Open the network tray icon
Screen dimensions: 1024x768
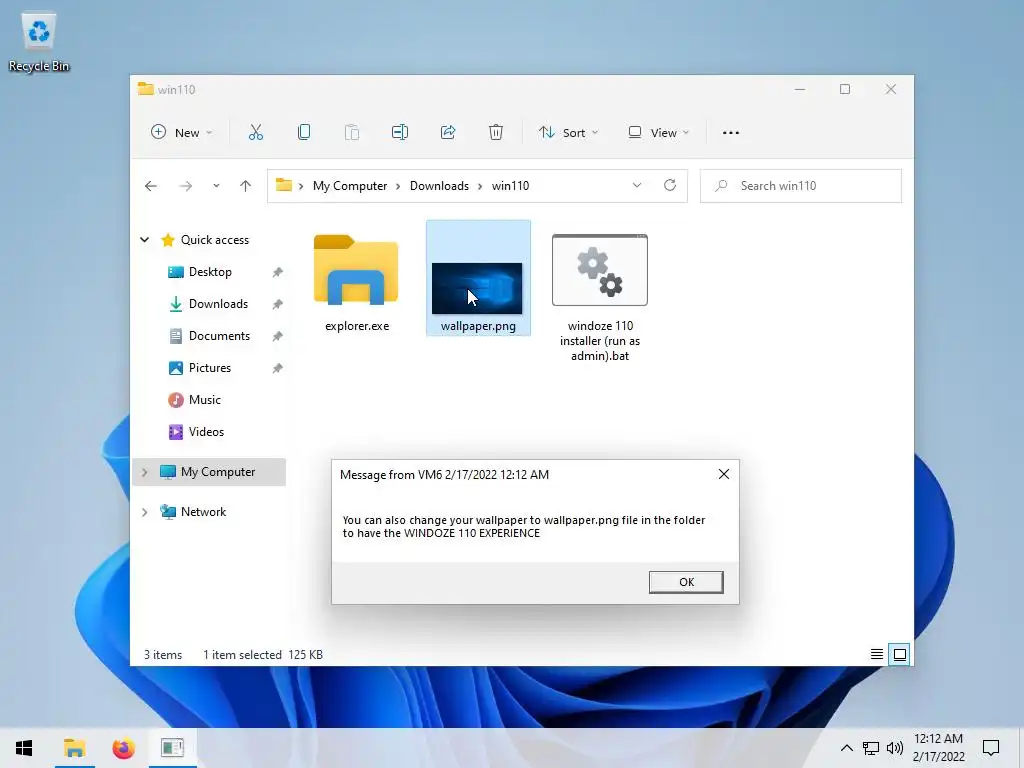tap(871, 748)
